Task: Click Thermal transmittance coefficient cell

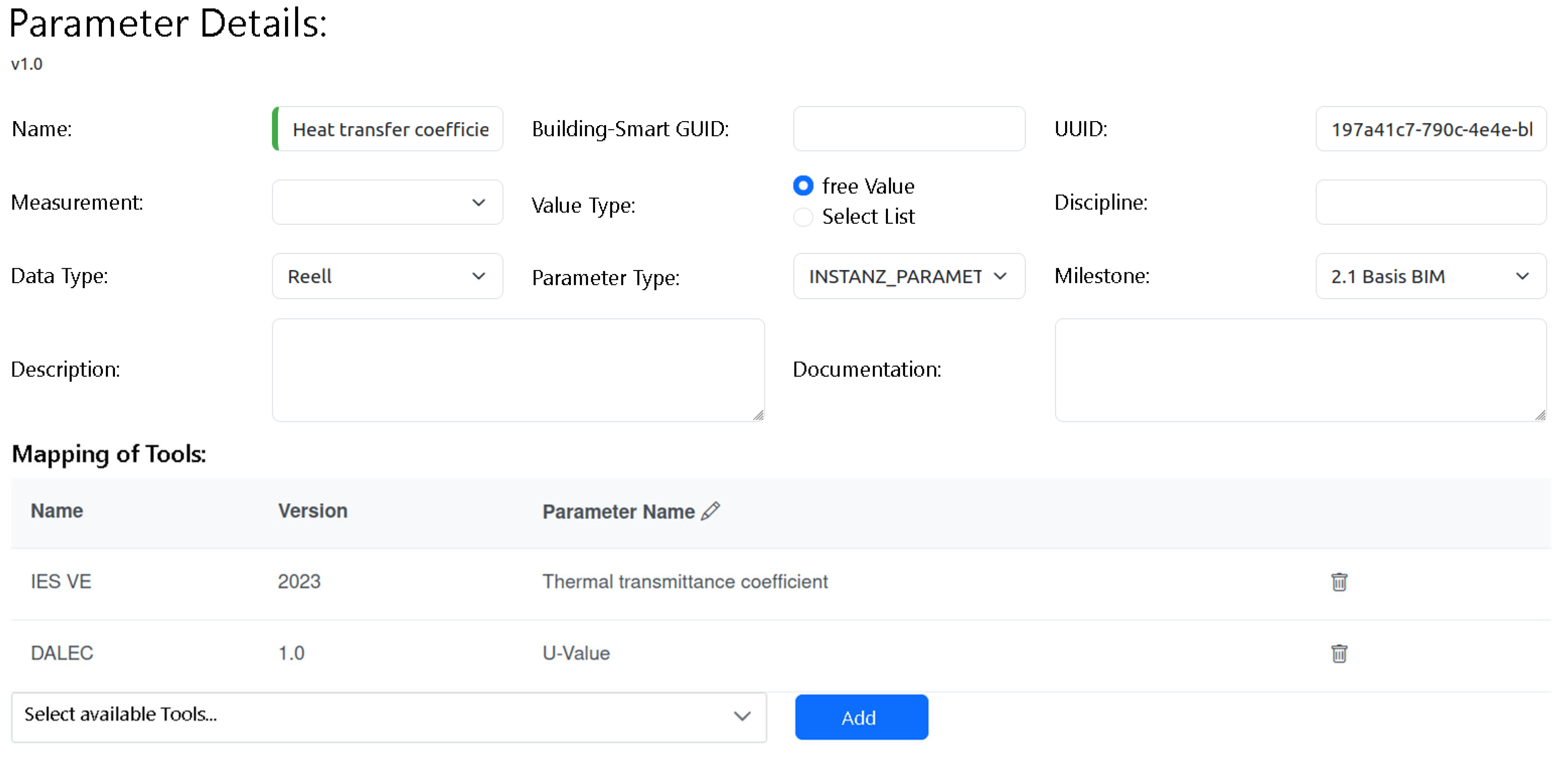Action: click(685, 581)
